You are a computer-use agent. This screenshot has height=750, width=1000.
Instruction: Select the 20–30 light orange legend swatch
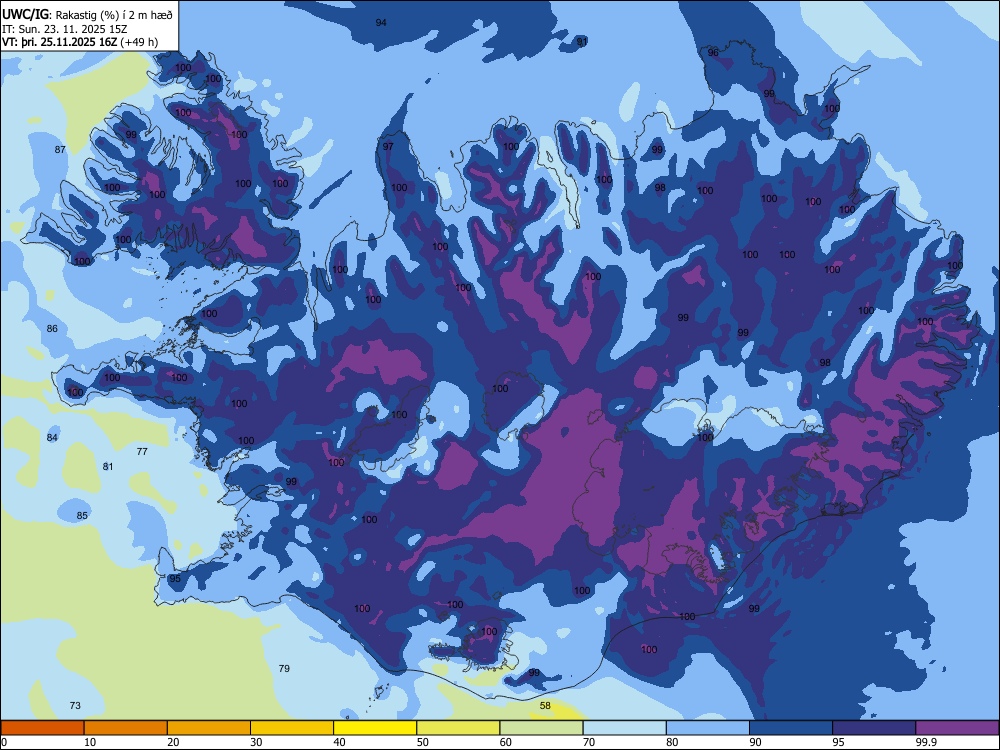tap(209, 728)
